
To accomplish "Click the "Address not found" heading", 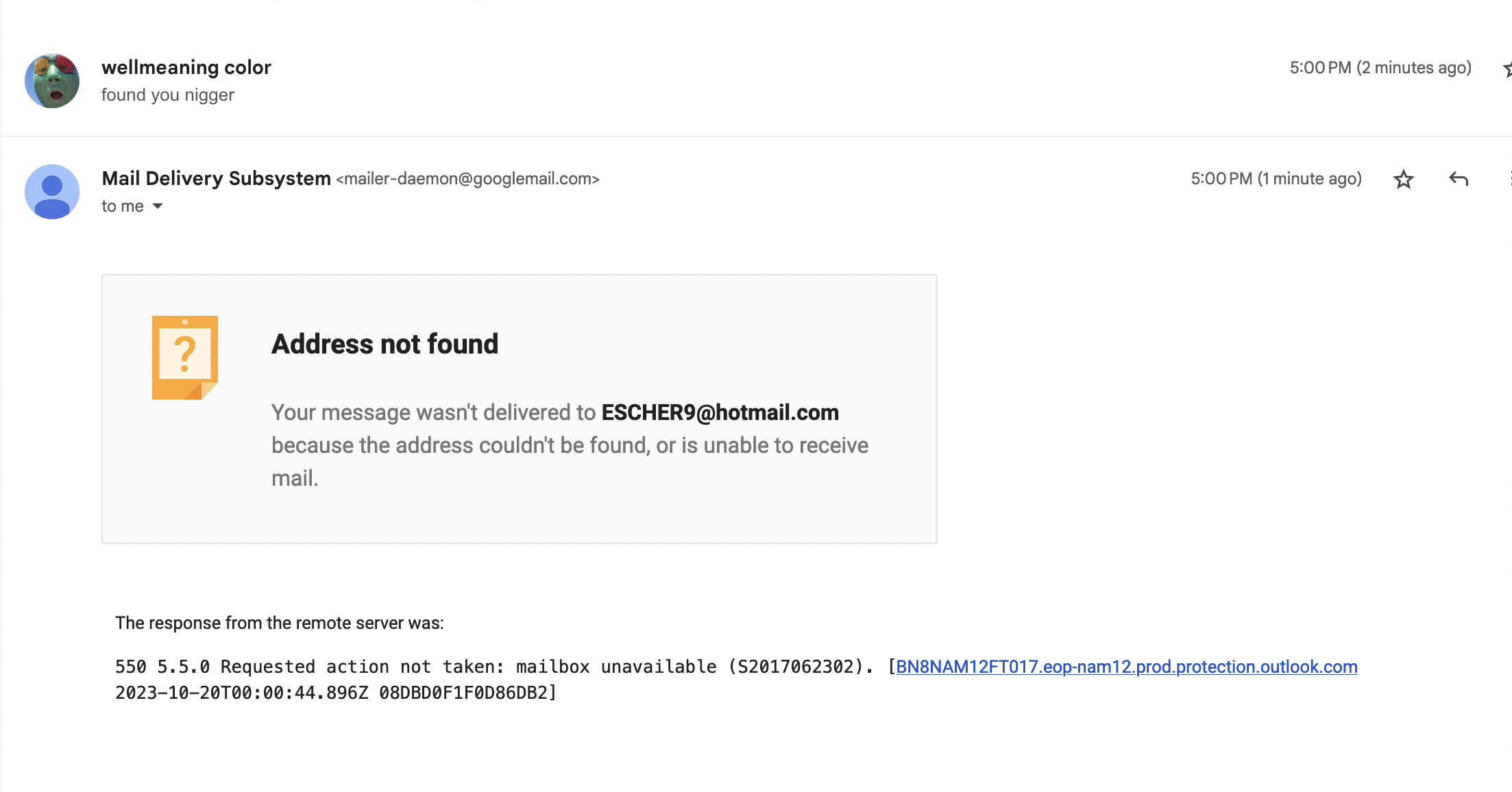I will [385, 344].
